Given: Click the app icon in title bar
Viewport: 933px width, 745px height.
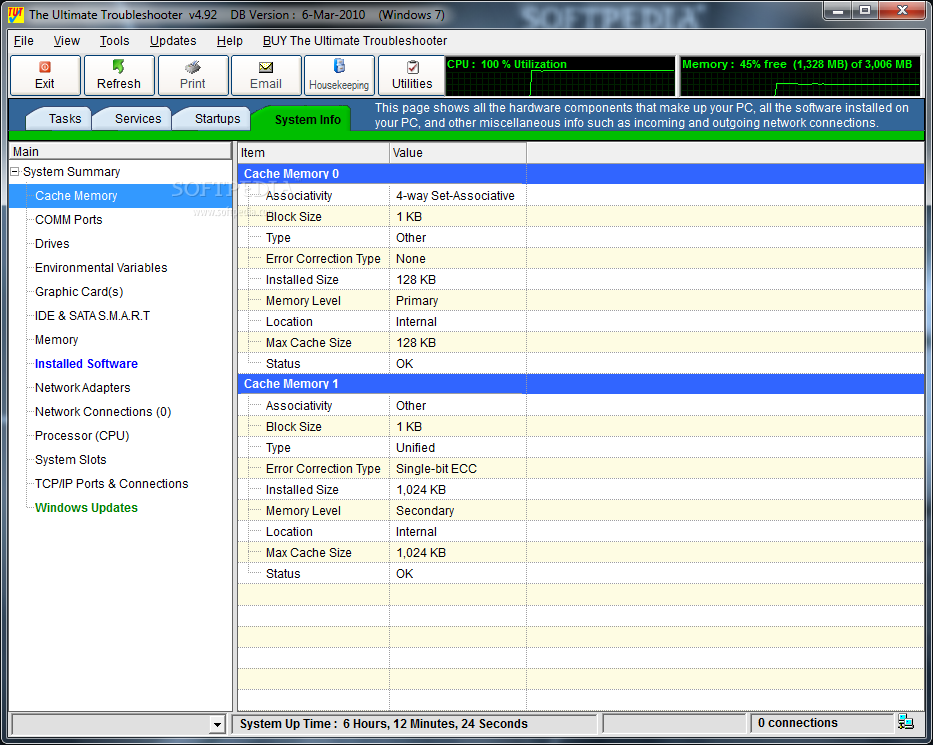Looking at the screenshot, I should [15, 14].
